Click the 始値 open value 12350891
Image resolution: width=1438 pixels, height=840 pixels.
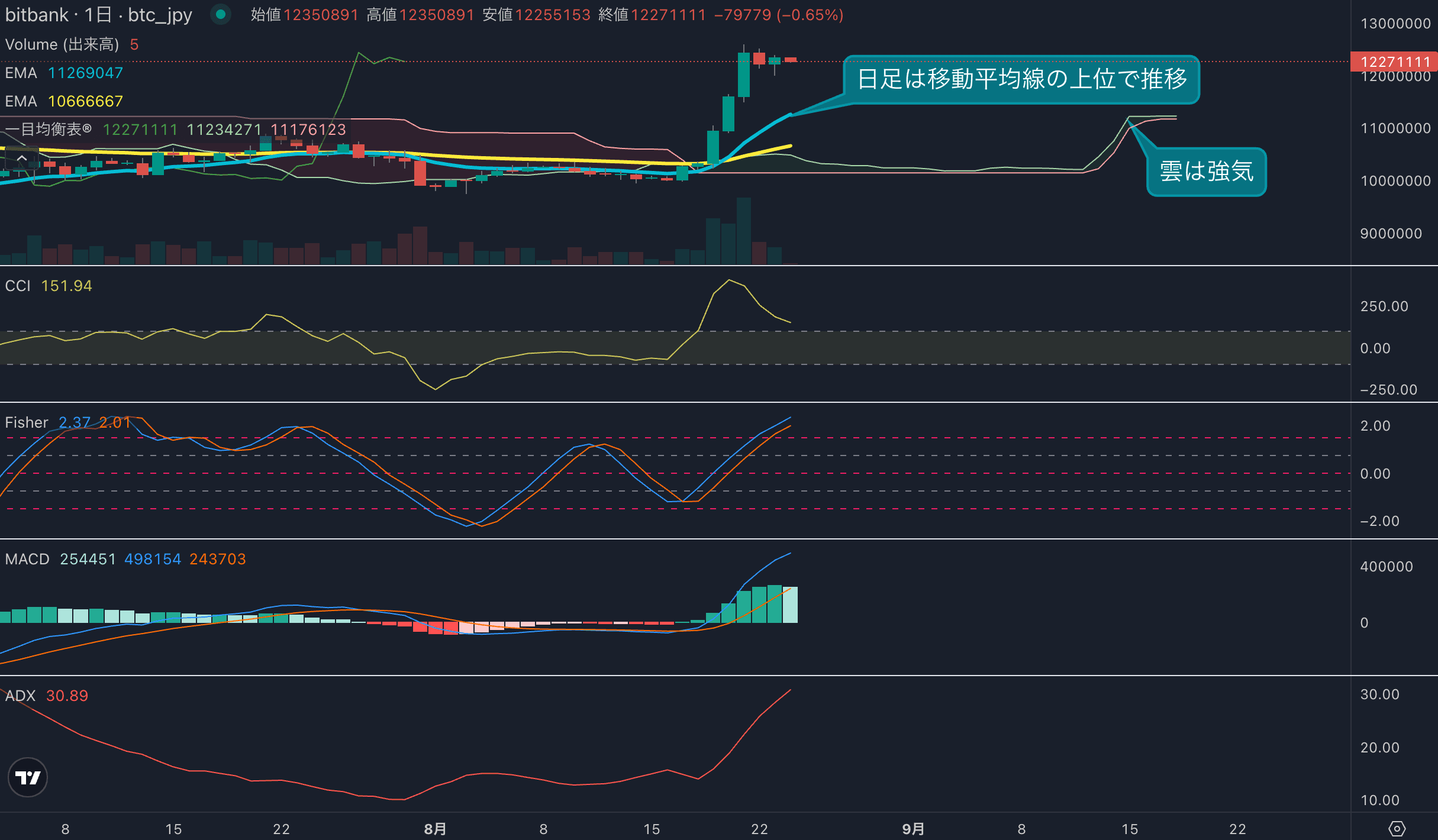click(x=321, y=15)
